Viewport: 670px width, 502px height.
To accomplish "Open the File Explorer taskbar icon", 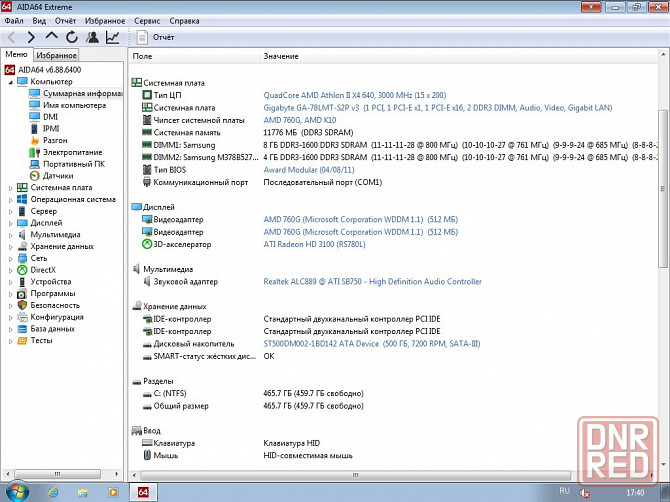I will (x=83, y=493).
